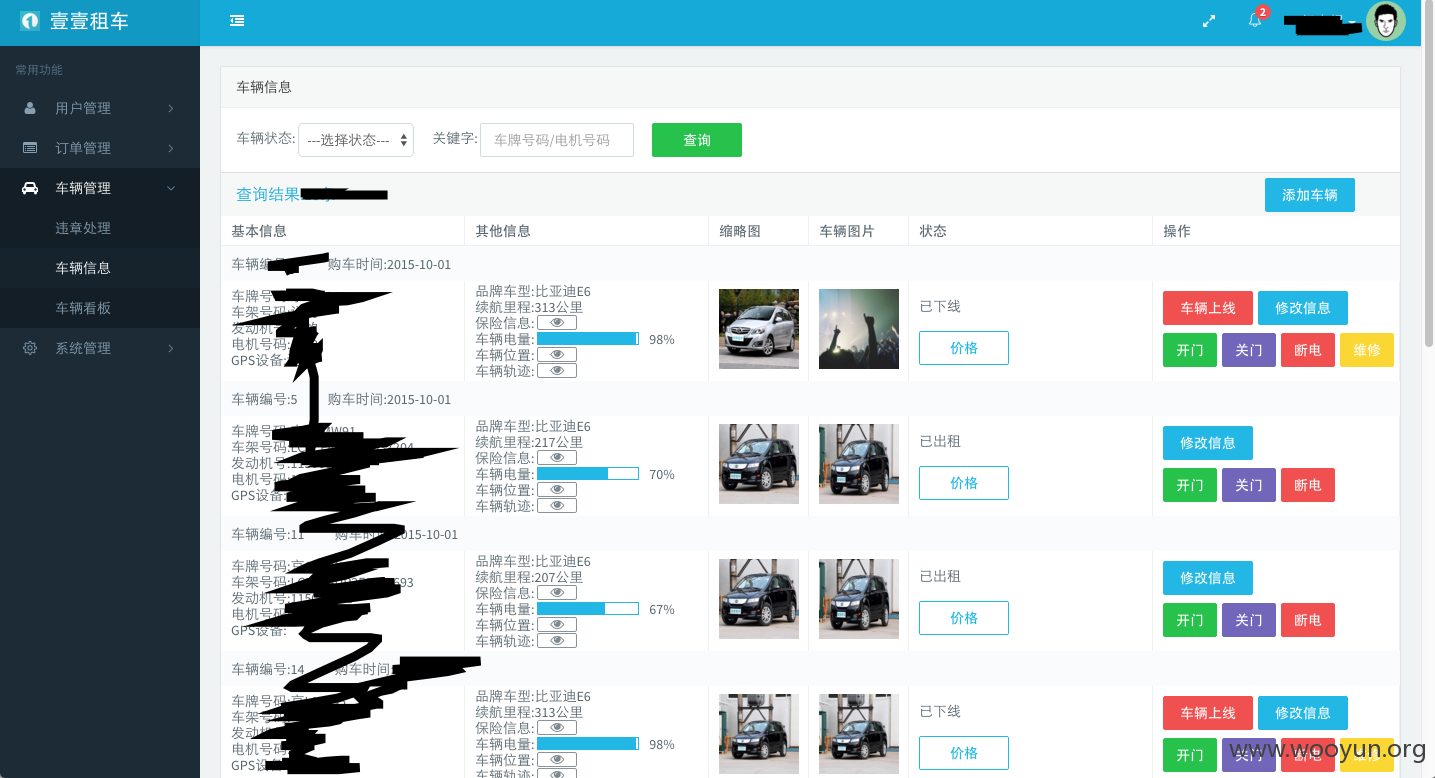Show 车辆位置 eye for vehicle 编号 5

coord(557,490)
